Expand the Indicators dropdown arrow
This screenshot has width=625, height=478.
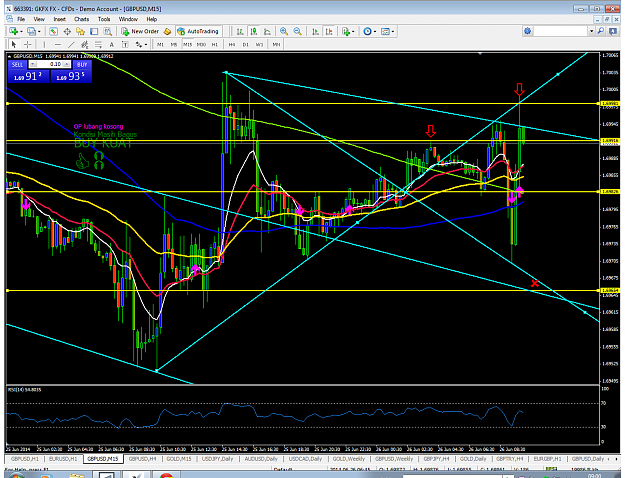pyautogui.click(x=353, y=31)
